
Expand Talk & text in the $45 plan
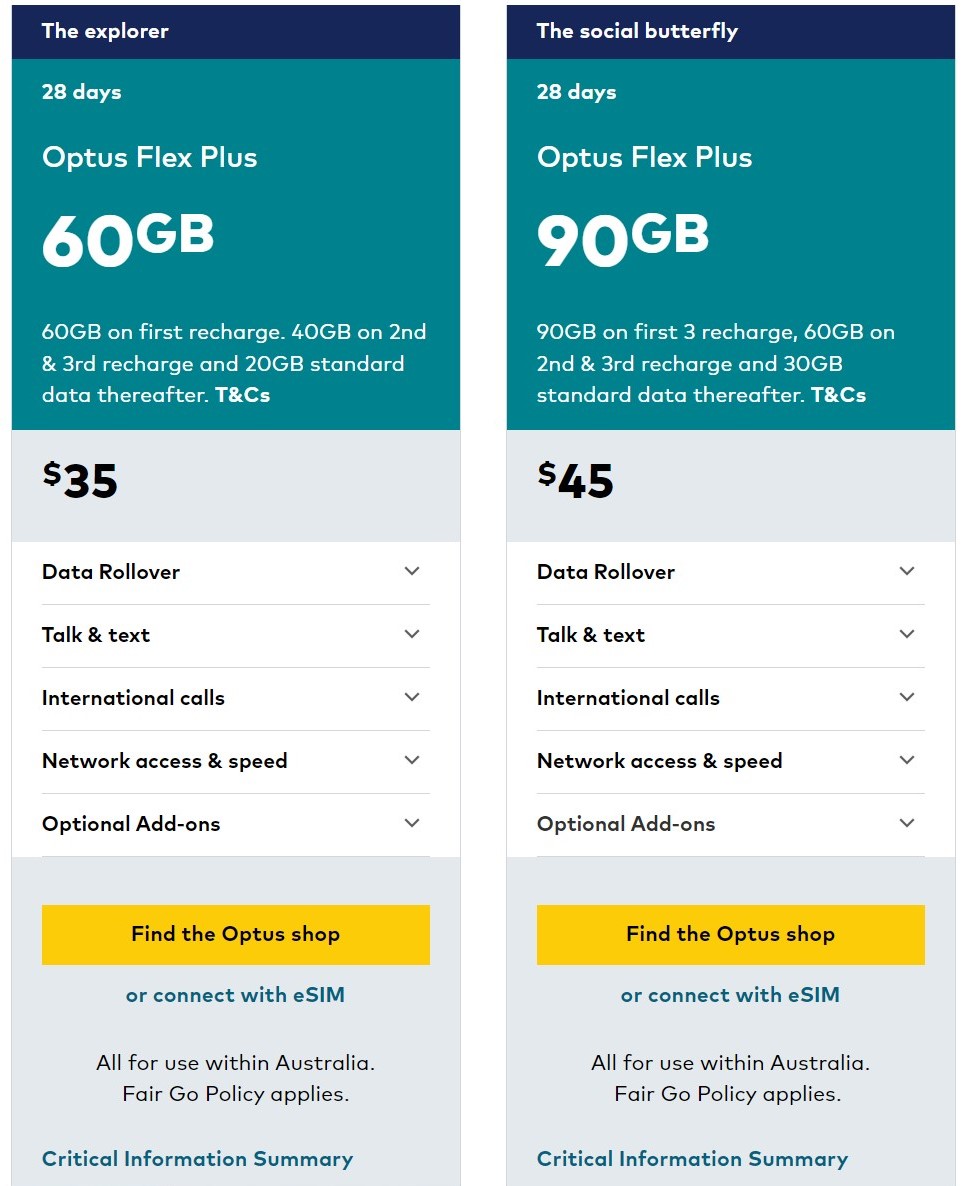coord(730,635)
